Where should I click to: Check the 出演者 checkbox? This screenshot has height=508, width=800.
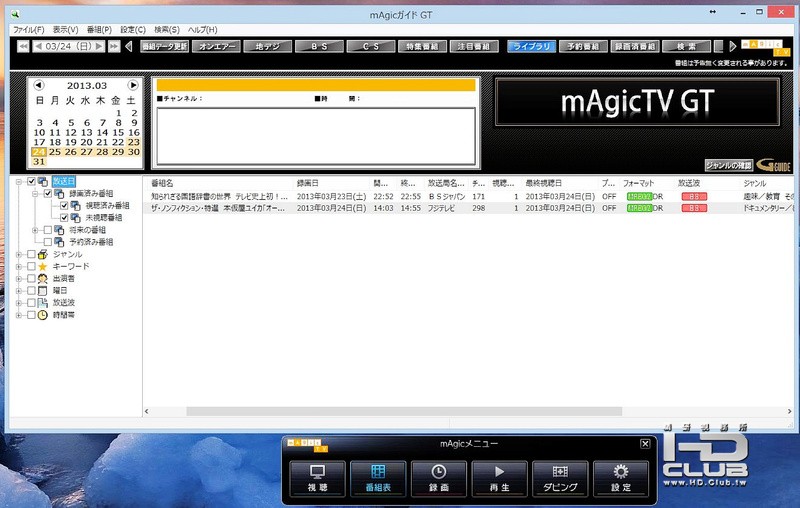point(32,278)
